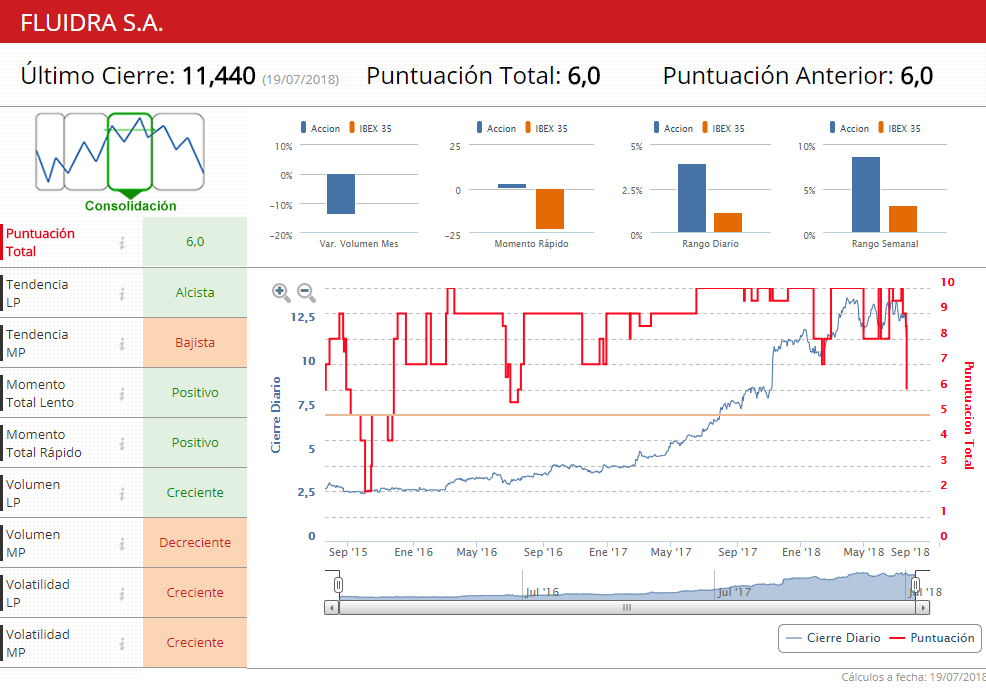
Task: Open info icon for Volatilidad LP
Action: point(122,593)
